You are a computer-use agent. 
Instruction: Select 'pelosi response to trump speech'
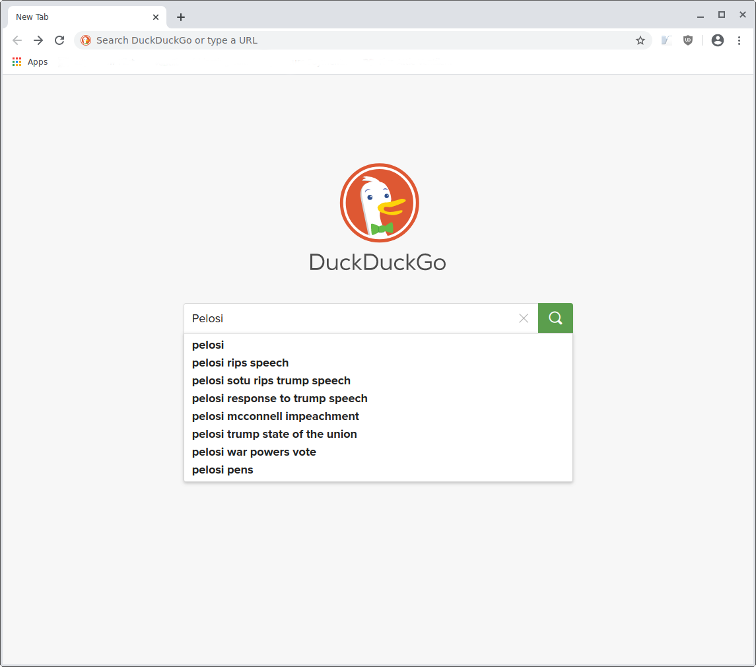coord(378,398)
